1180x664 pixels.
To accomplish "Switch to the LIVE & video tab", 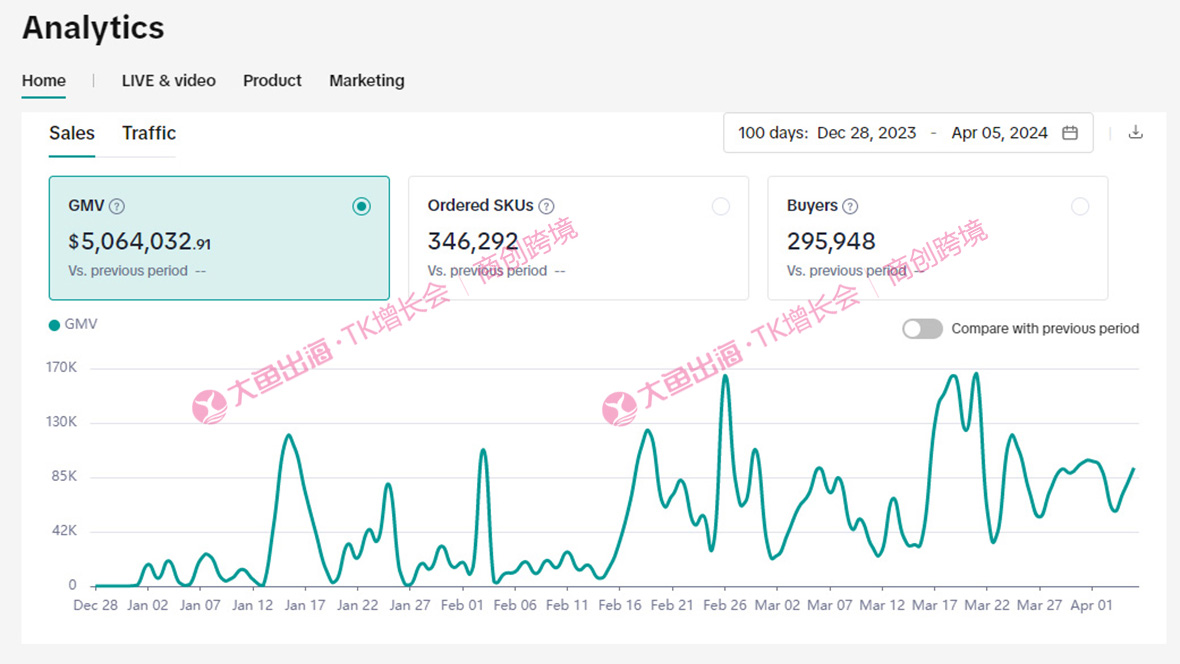I will [x=168, y=81].
